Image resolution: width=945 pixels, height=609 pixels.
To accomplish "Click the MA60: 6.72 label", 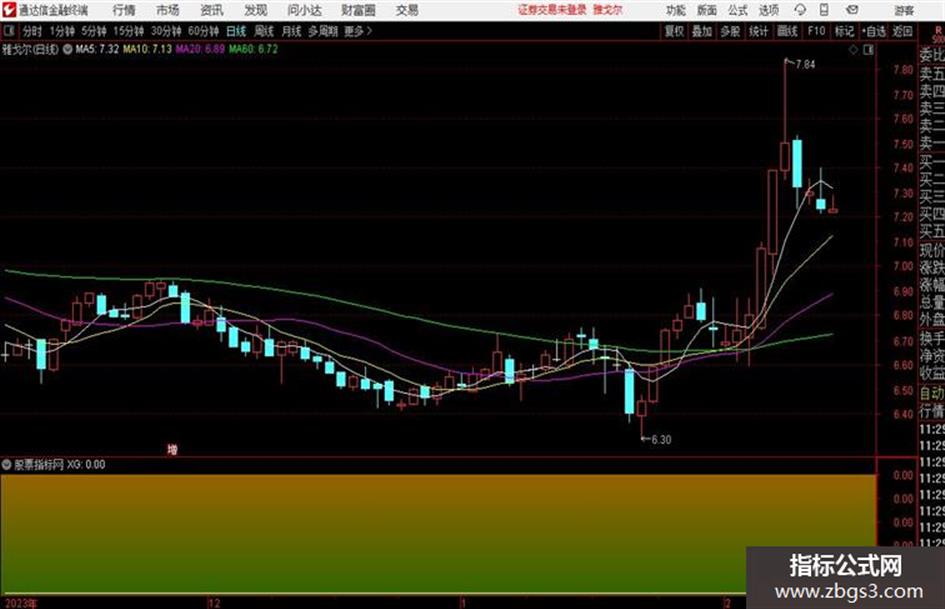I will (x=253, y=49).
